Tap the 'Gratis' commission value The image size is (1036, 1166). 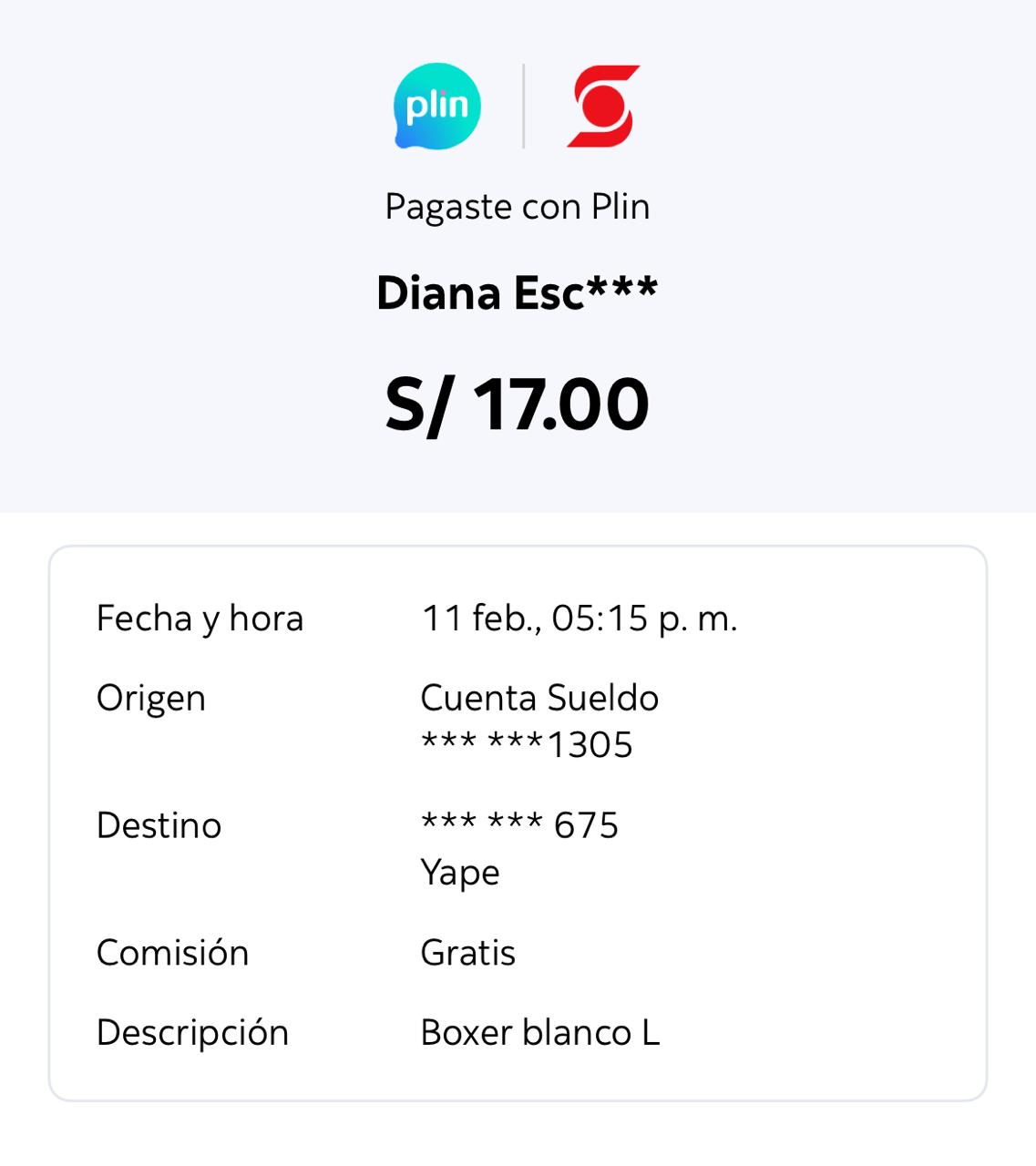pyautogui.click(x=467, y=953)
